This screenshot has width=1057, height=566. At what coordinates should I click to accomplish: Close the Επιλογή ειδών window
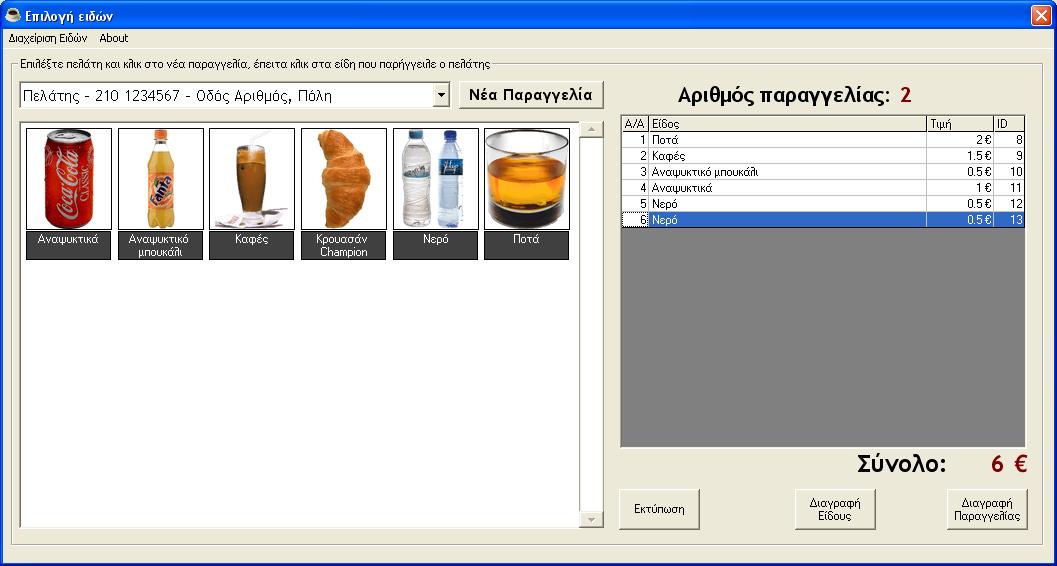(x=1041, y=15)
